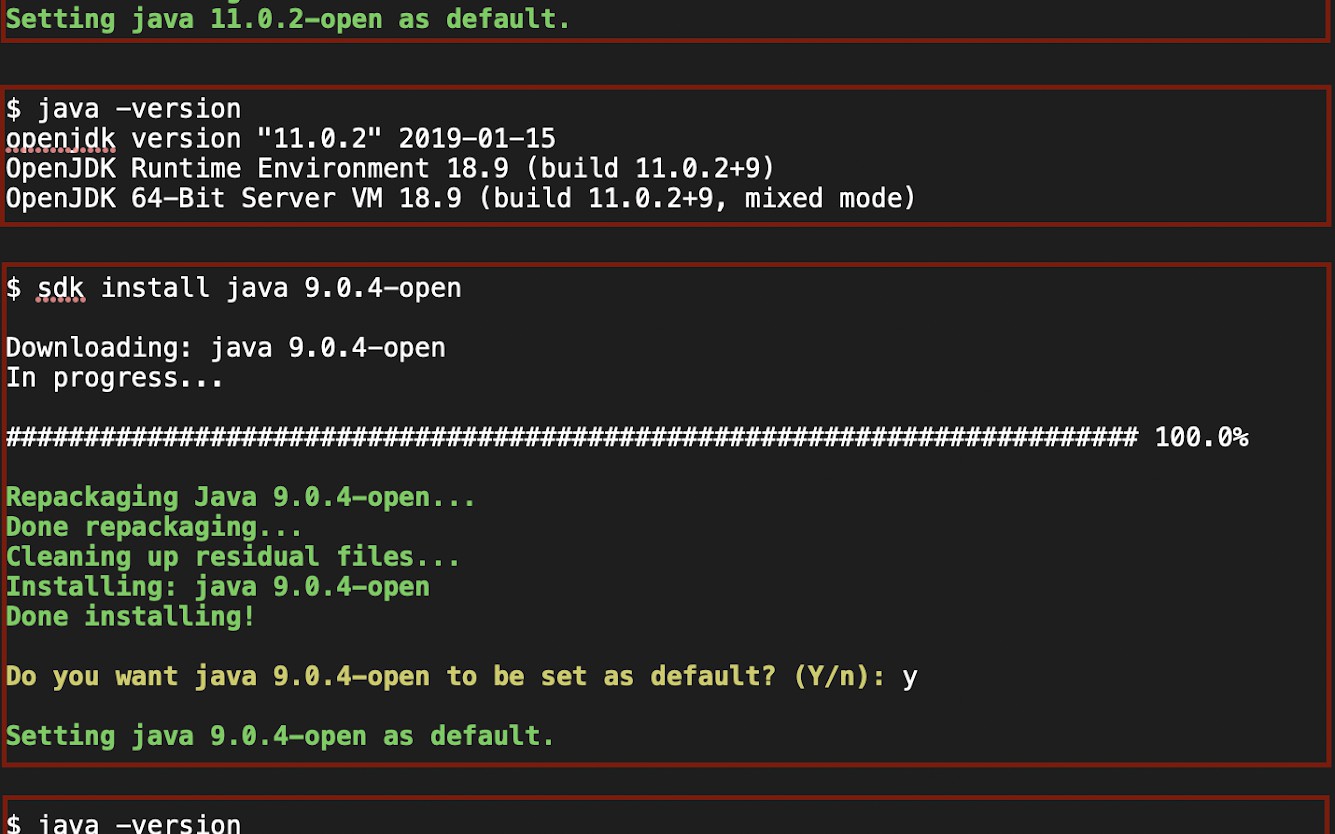Screen dimensions: 1335x834
Task: Click the "Repackaging Java 9.0.4-open..." line
Action: 240,497
